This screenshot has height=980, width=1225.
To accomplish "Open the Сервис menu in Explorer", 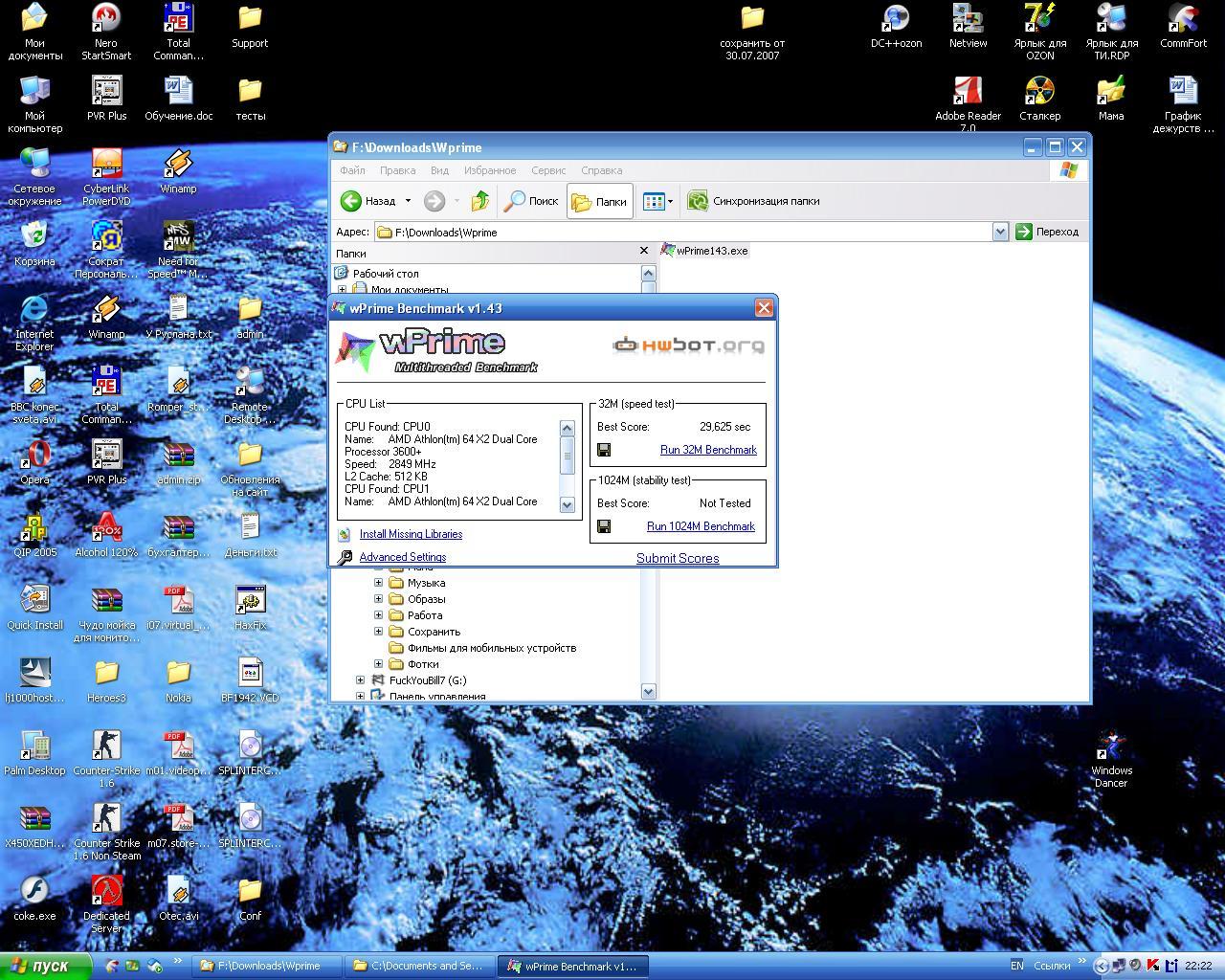I will tap(548, 170).
